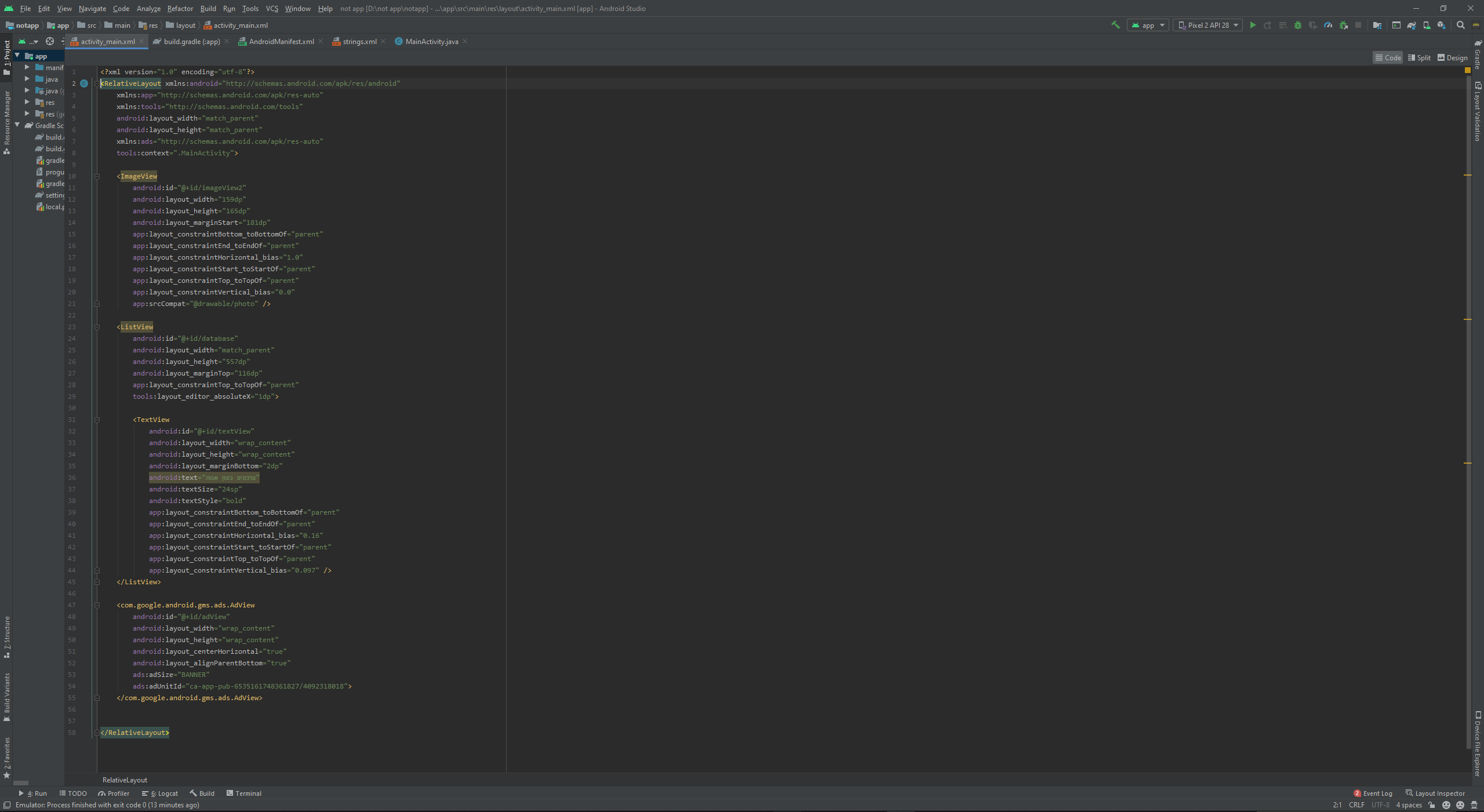The image size is (1484, 812).
Task: Switch to the AndroidManifest.xml tab
Action: point(281,41)
